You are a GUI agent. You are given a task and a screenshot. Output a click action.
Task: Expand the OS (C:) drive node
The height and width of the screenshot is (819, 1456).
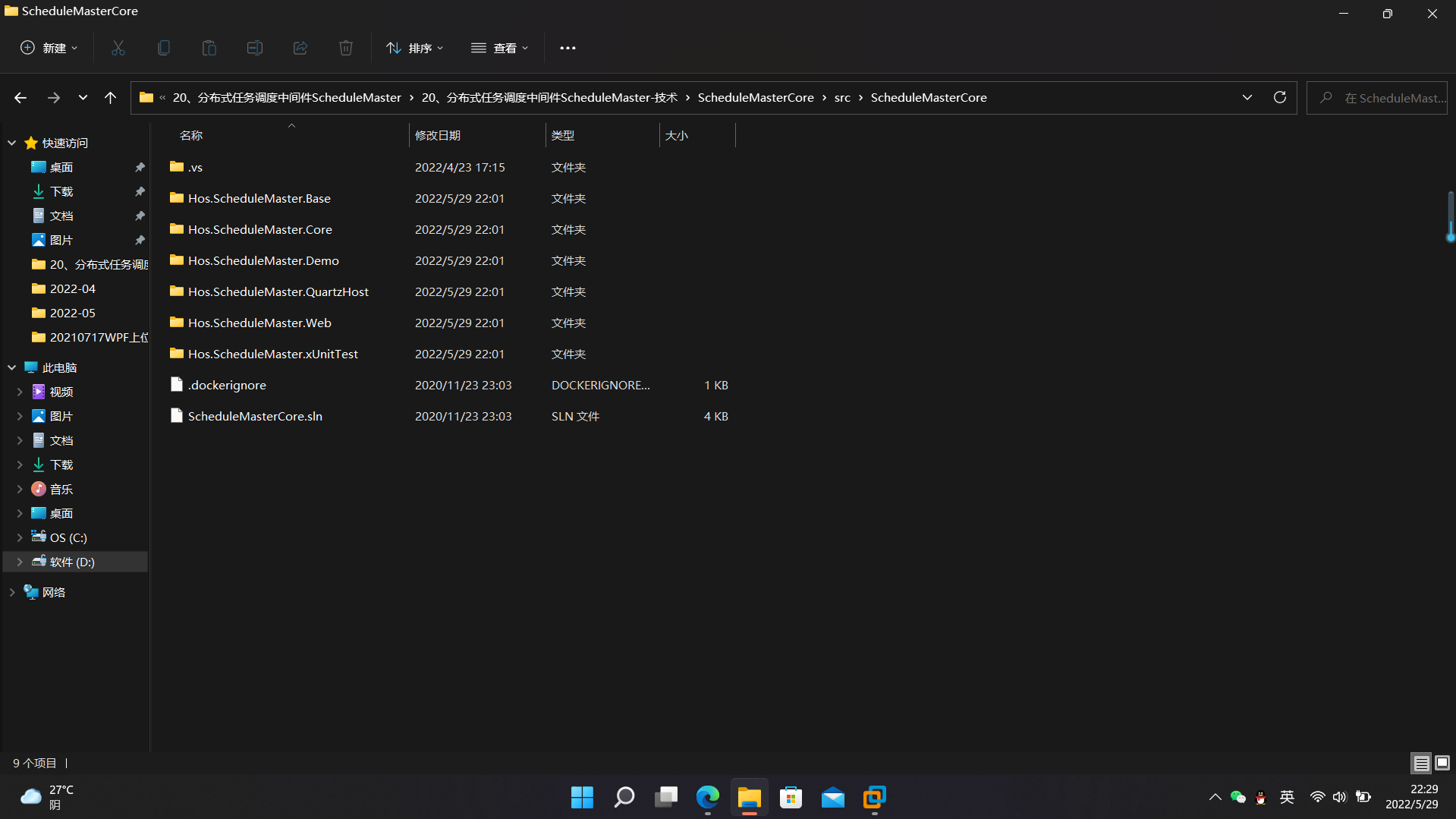(20, 537)
